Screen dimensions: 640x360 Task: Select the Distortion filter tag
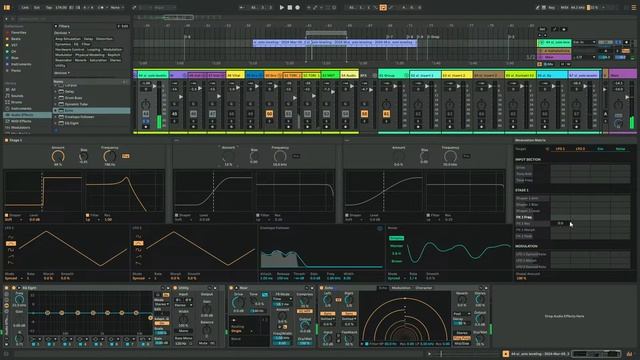104,39
